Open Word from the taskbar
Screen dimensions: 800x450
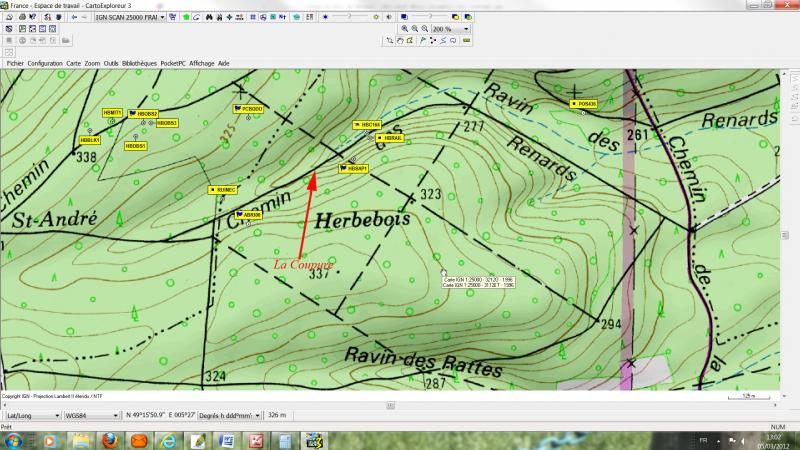pyautogui.click(x=227, y=441)
